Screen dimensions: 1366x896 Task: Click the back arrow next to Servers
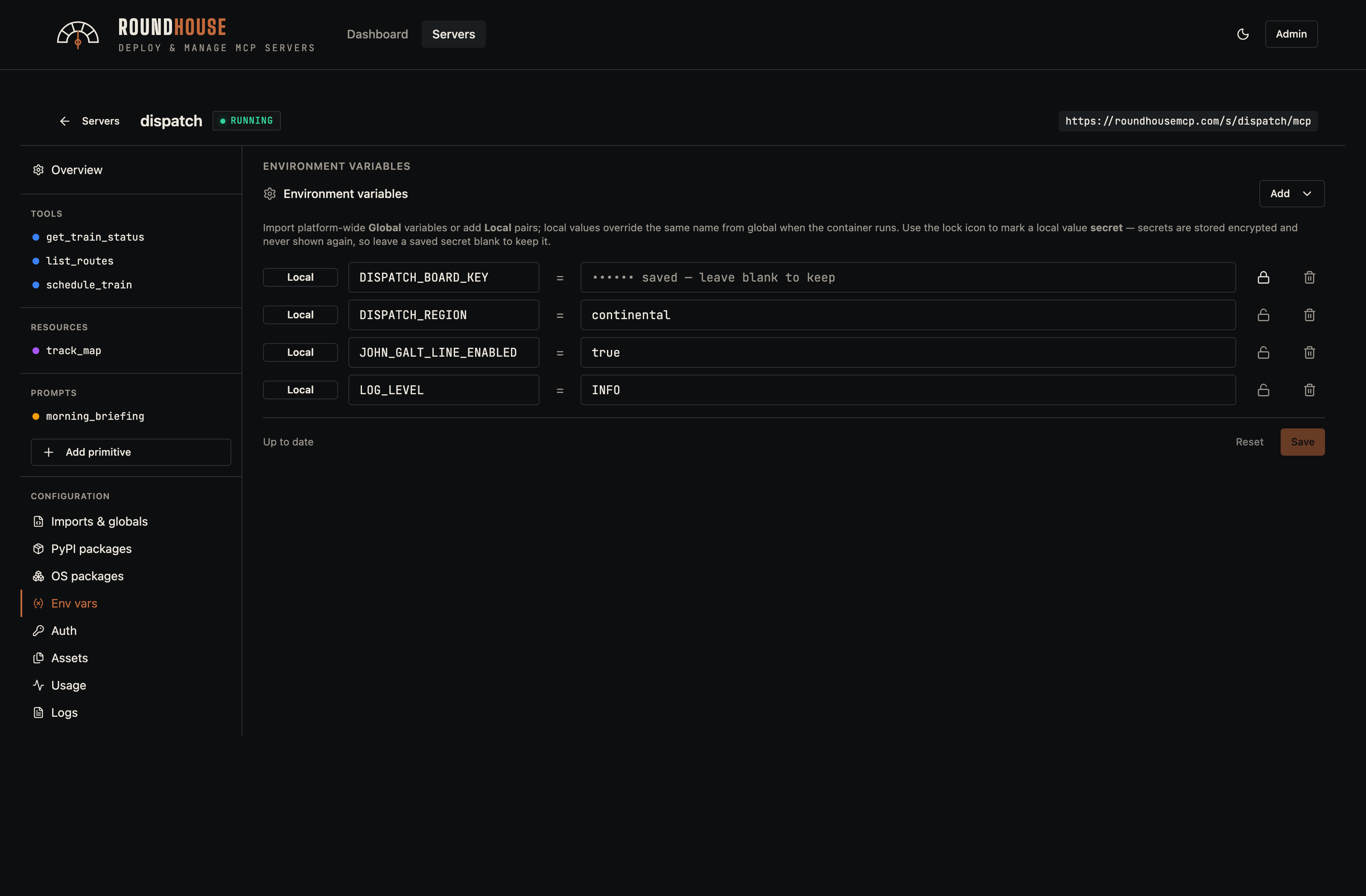click(65, 121)
